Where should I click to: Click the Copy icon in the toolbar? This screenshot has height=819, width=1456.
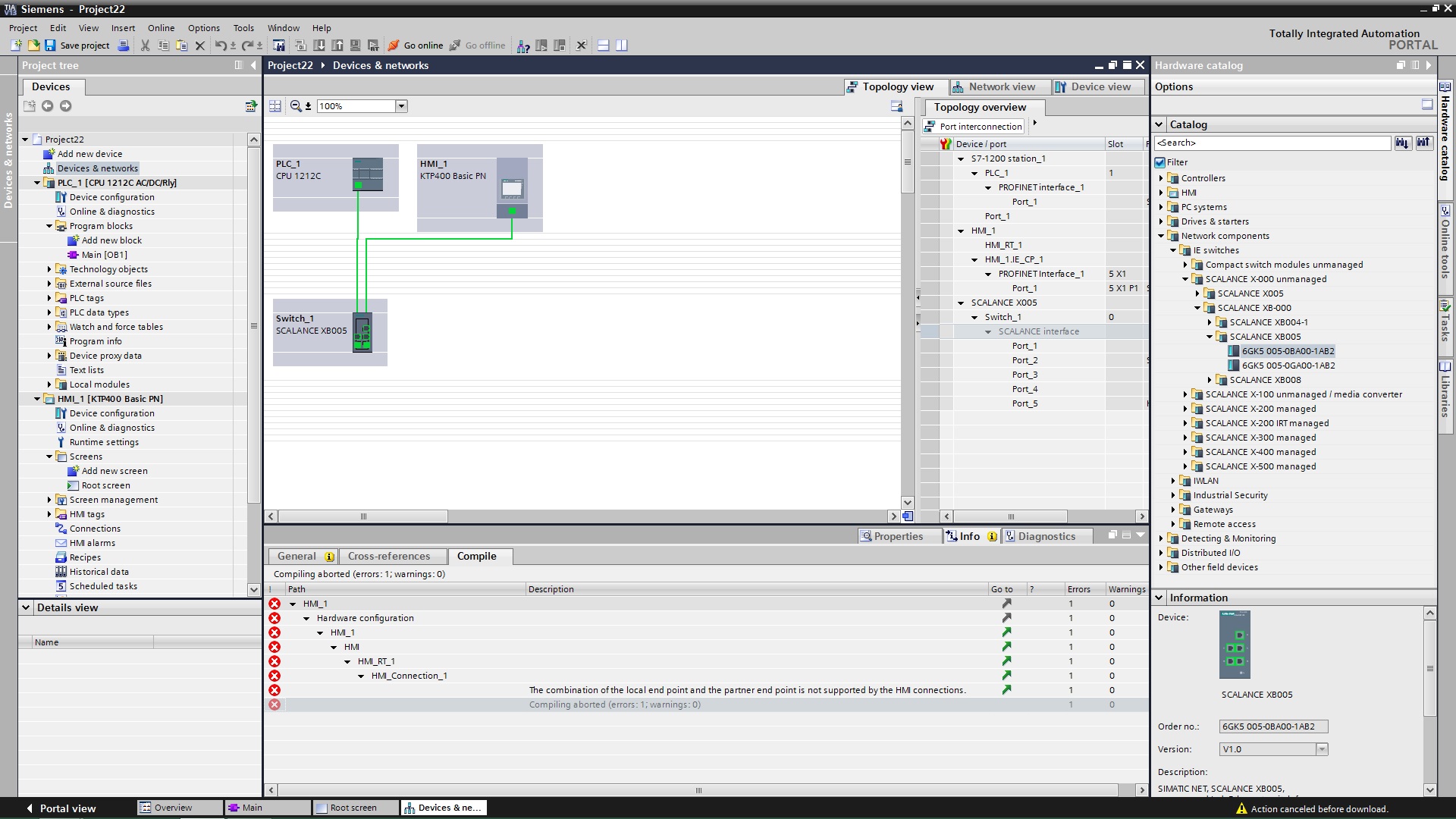[163, 45]
